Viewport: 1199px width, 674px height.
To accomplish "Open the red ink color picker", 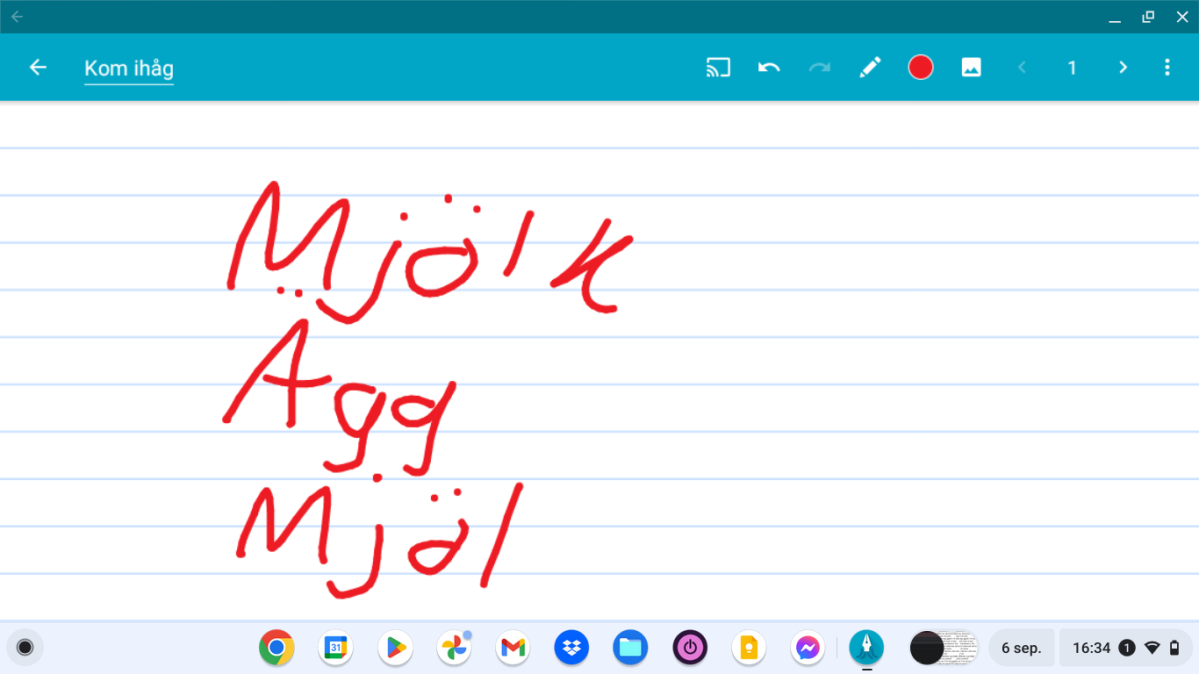I will tap(920, 68).
